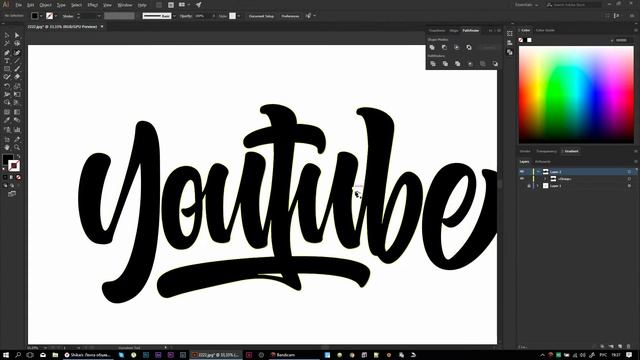640x360 pixels.
Task: Select the Column Graph tool
Action: point(17,129)
